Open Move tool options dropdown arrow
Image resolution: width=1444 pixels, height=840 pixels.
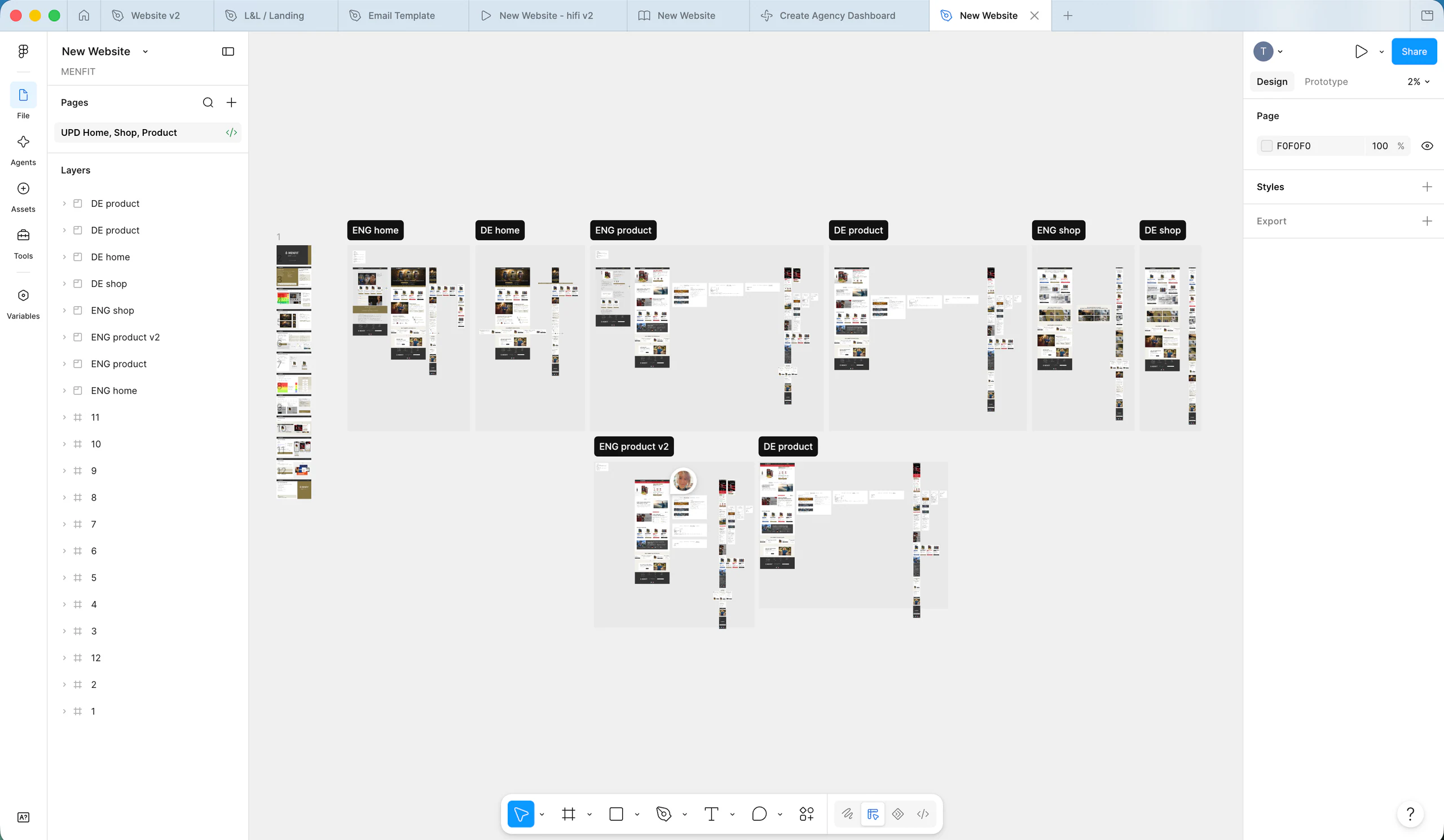pos(541,814)
